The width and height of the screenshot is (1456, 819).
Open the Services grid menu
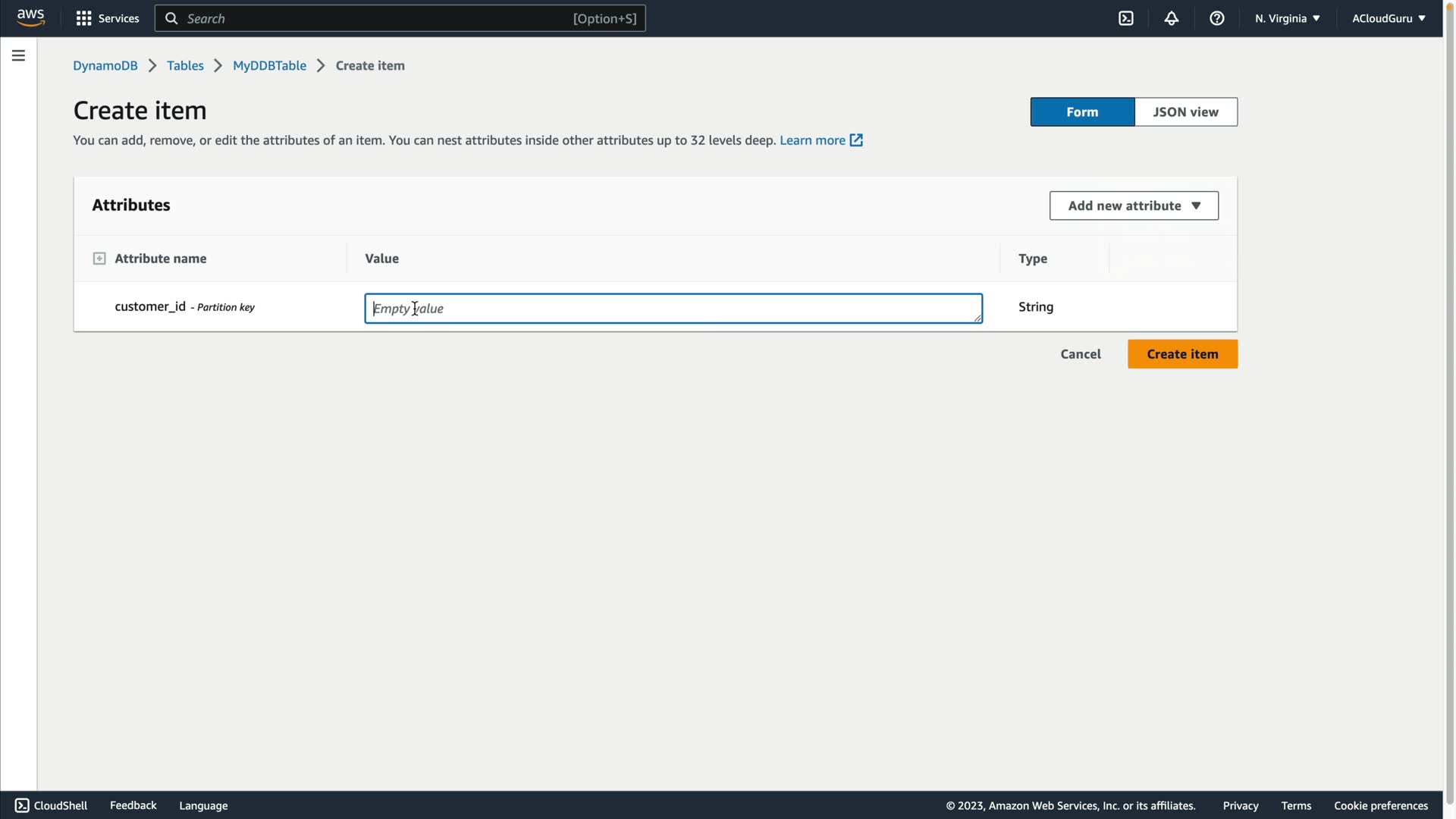click(107, 18)
